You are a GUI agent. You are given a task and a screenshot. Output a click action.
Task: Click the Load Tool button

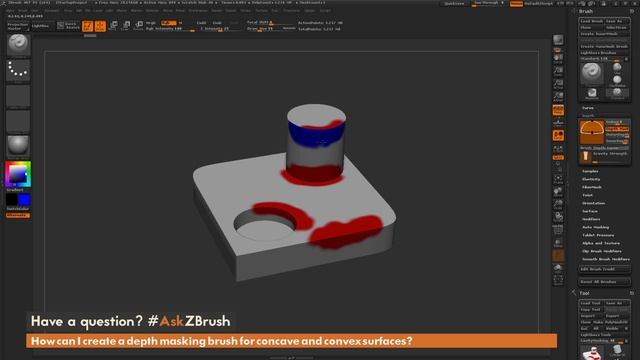tap(591, 303)
